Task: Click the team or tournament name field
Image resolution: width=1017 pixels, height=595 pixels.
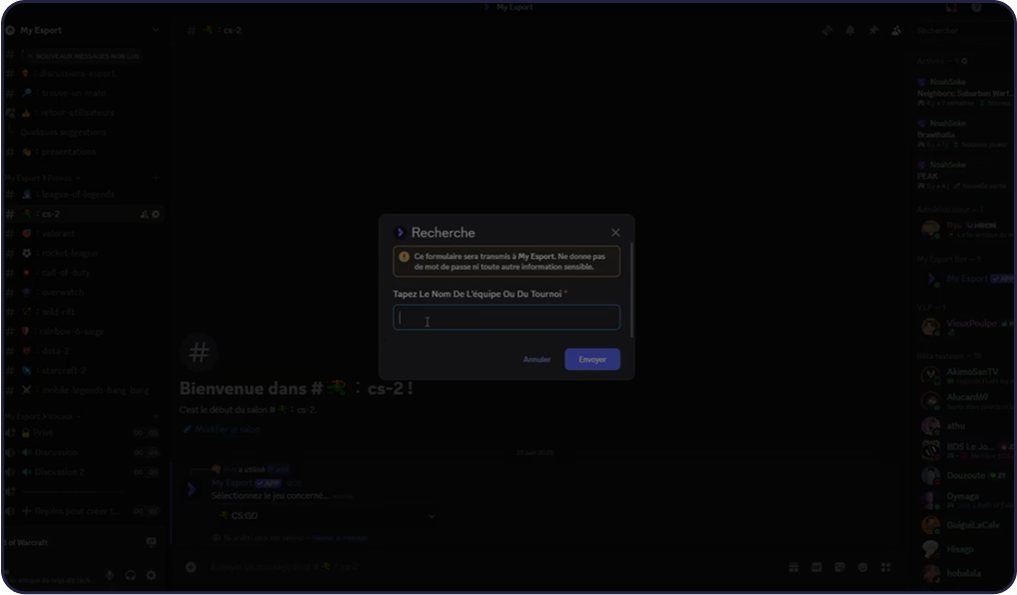Action: (506, 317)
